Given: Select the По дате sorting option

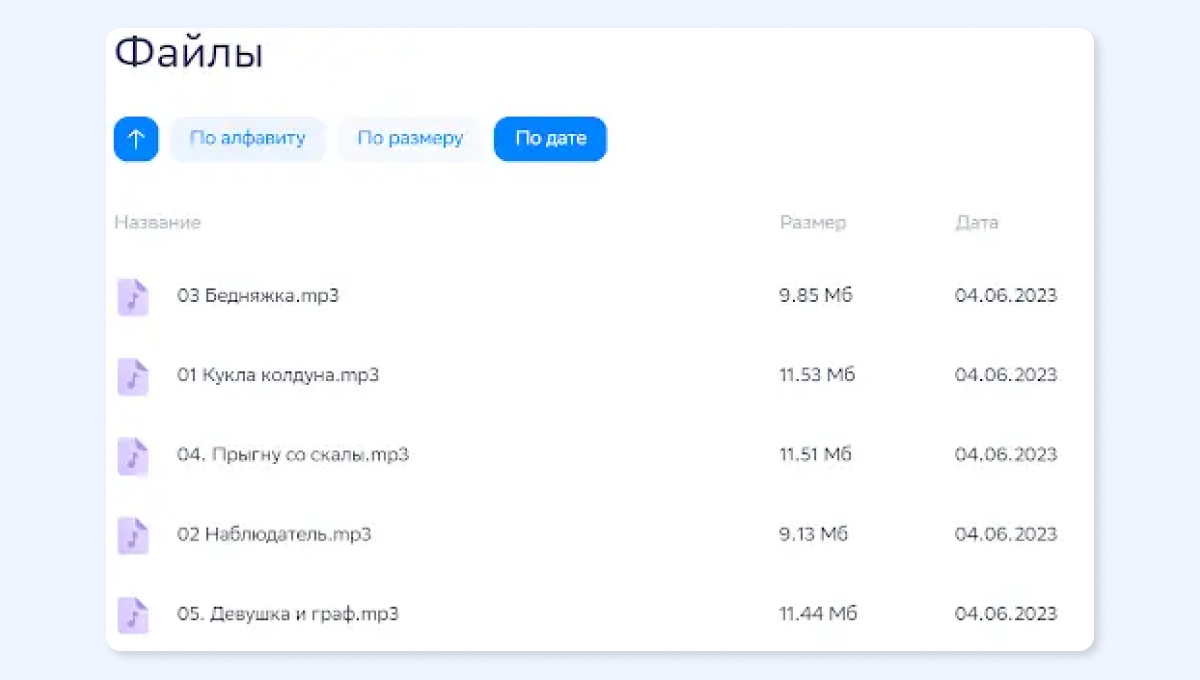Looking at the screenshot, I should pos(550,139).
